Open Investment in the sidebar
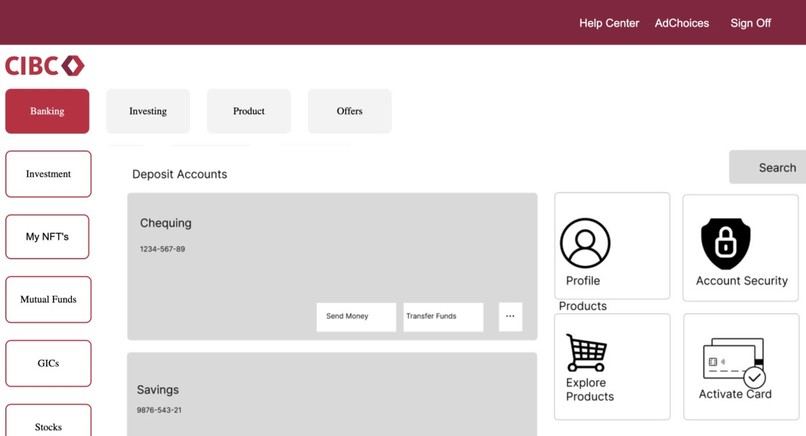Screen dimensions: 806x436 [x=48, y=174]
